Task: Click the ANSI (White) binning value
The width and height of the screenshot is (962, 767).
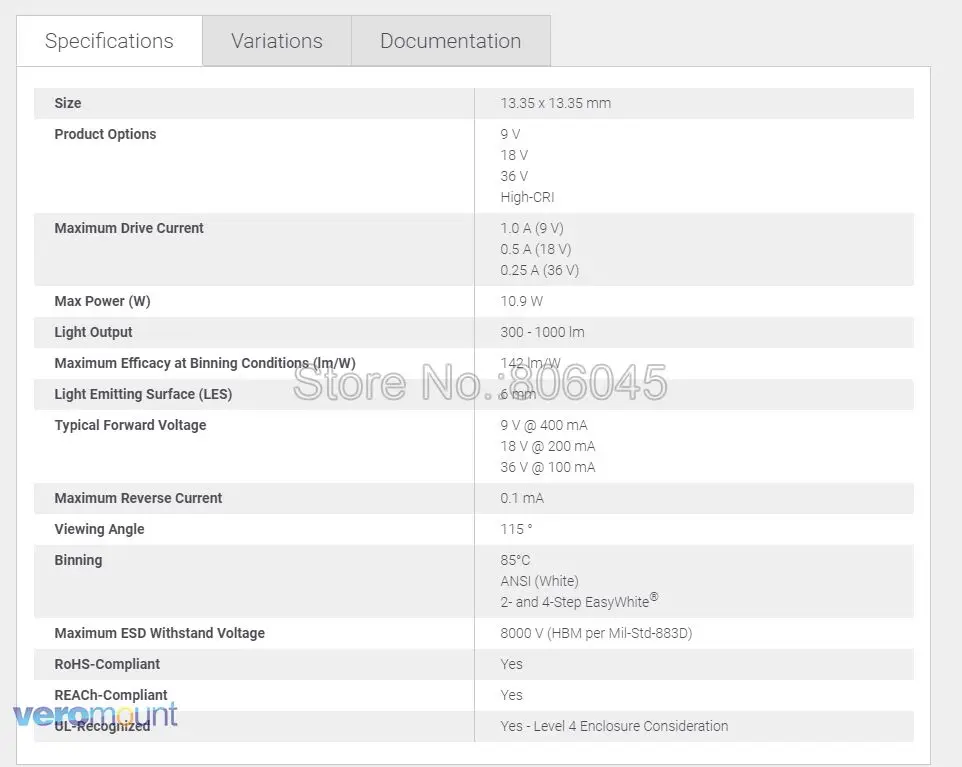Action: (x=539, y=581)
